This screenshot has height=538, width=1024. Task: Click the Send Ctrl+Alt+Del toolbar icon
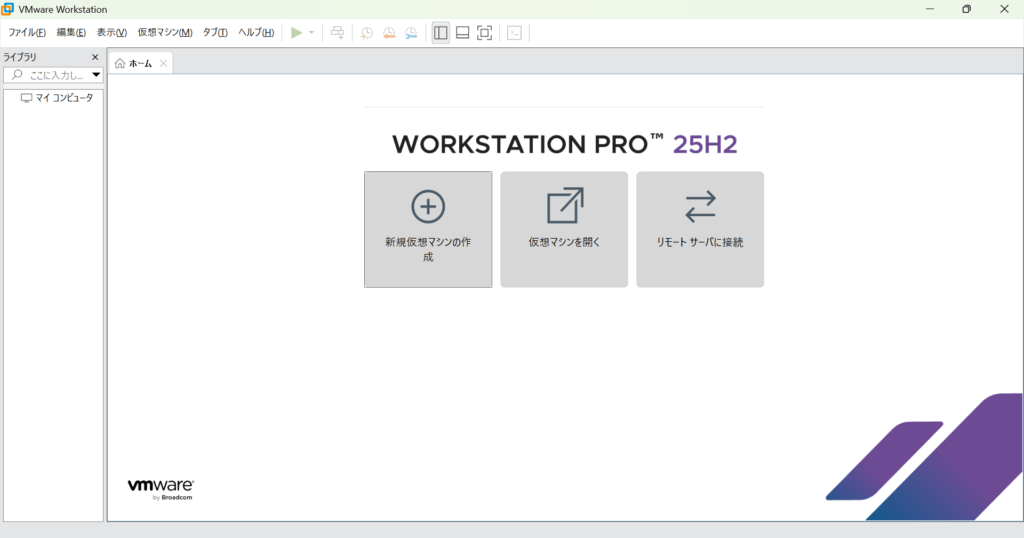pyautogui.click(x=337, y=33)
